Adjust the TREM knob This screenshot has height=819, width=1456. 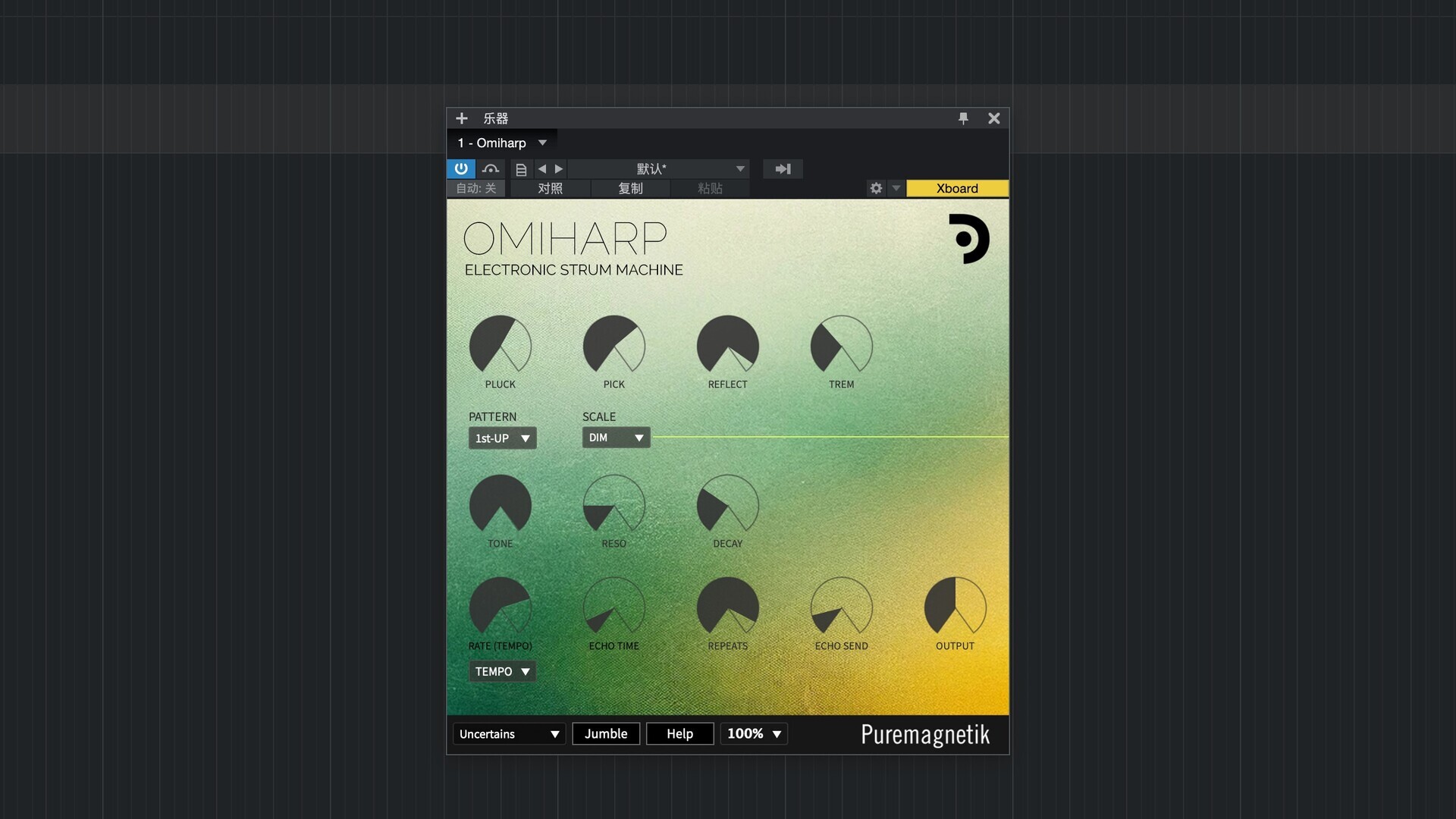coord(842,346)
